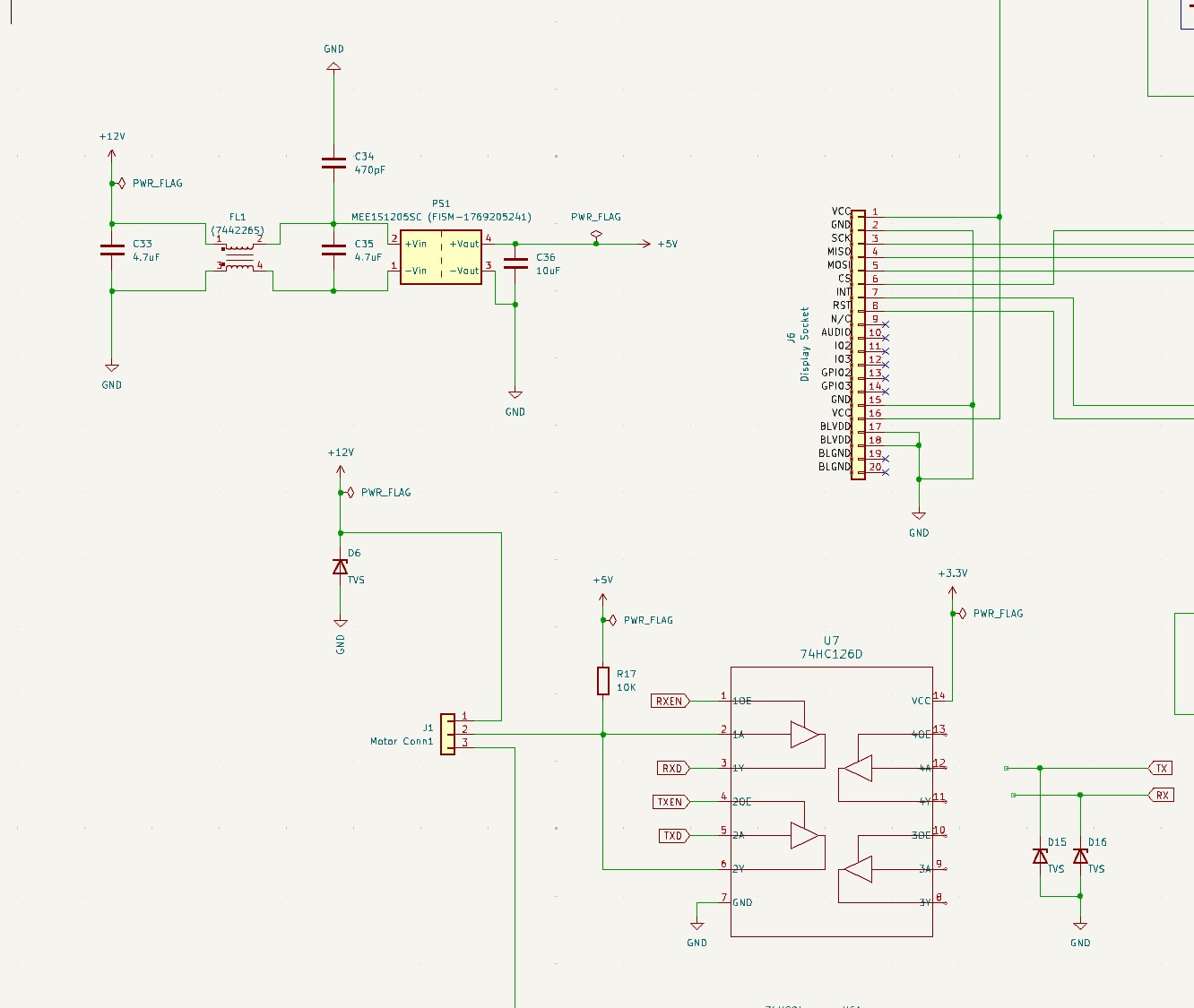Select the D15 TVS diode symbol
Viewport: 1194px width, 1008px height.
[1040, 857]
